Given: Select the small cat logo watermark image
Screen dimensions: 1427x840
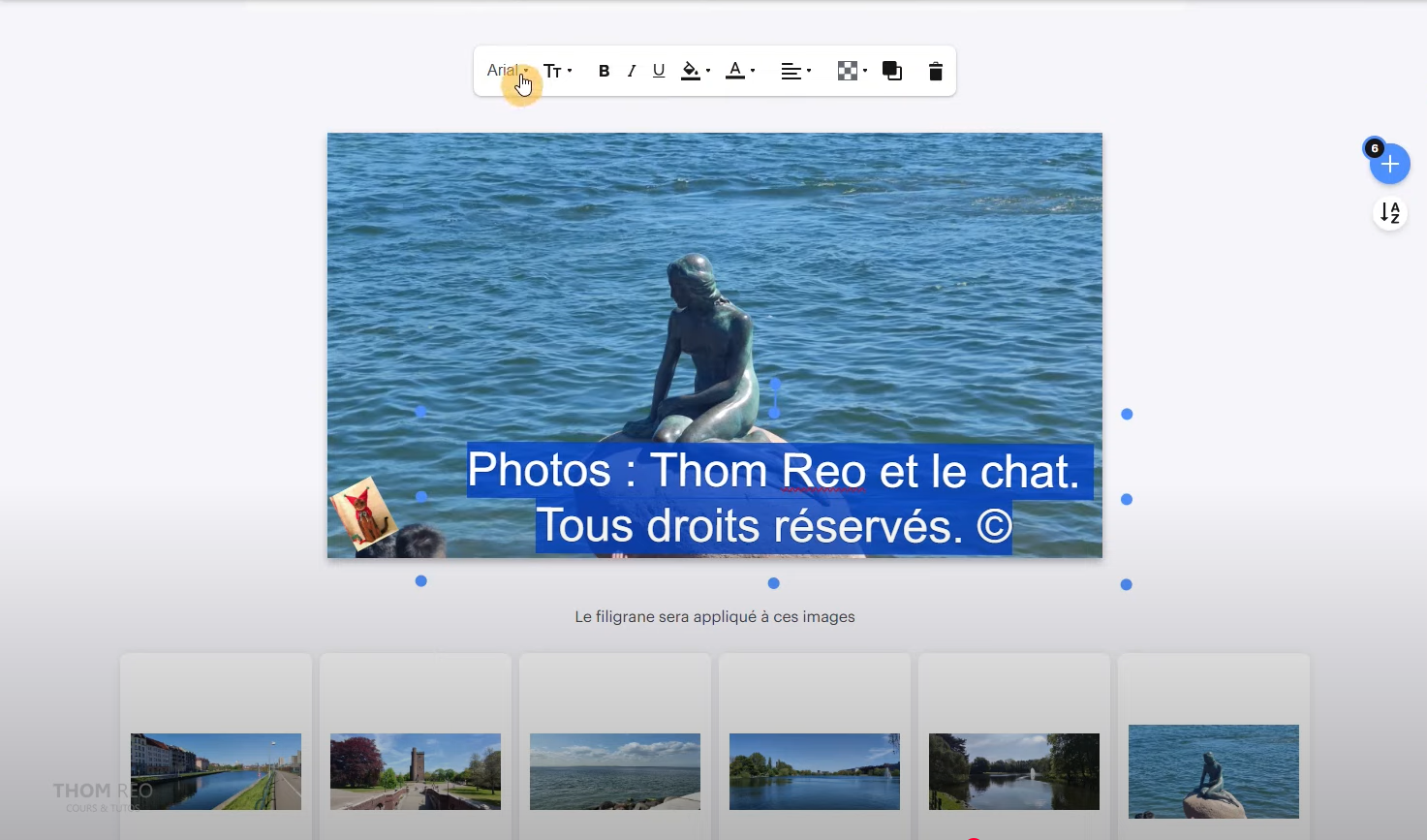Looking at the screenshot, I should (x=364, y=513).
